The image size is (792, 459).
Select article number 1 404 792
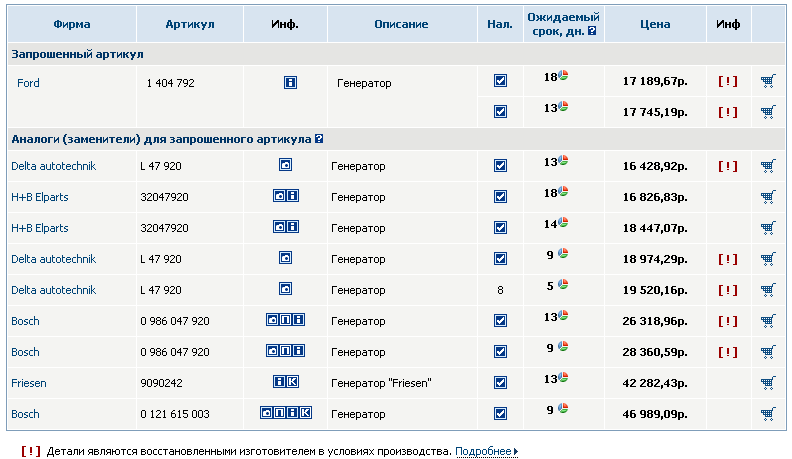171,83
